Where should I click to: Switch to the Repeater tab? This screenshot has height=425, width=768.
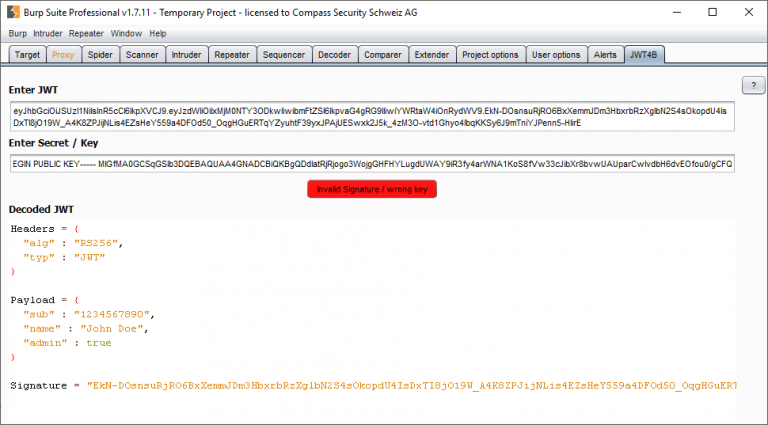point(232,55)
